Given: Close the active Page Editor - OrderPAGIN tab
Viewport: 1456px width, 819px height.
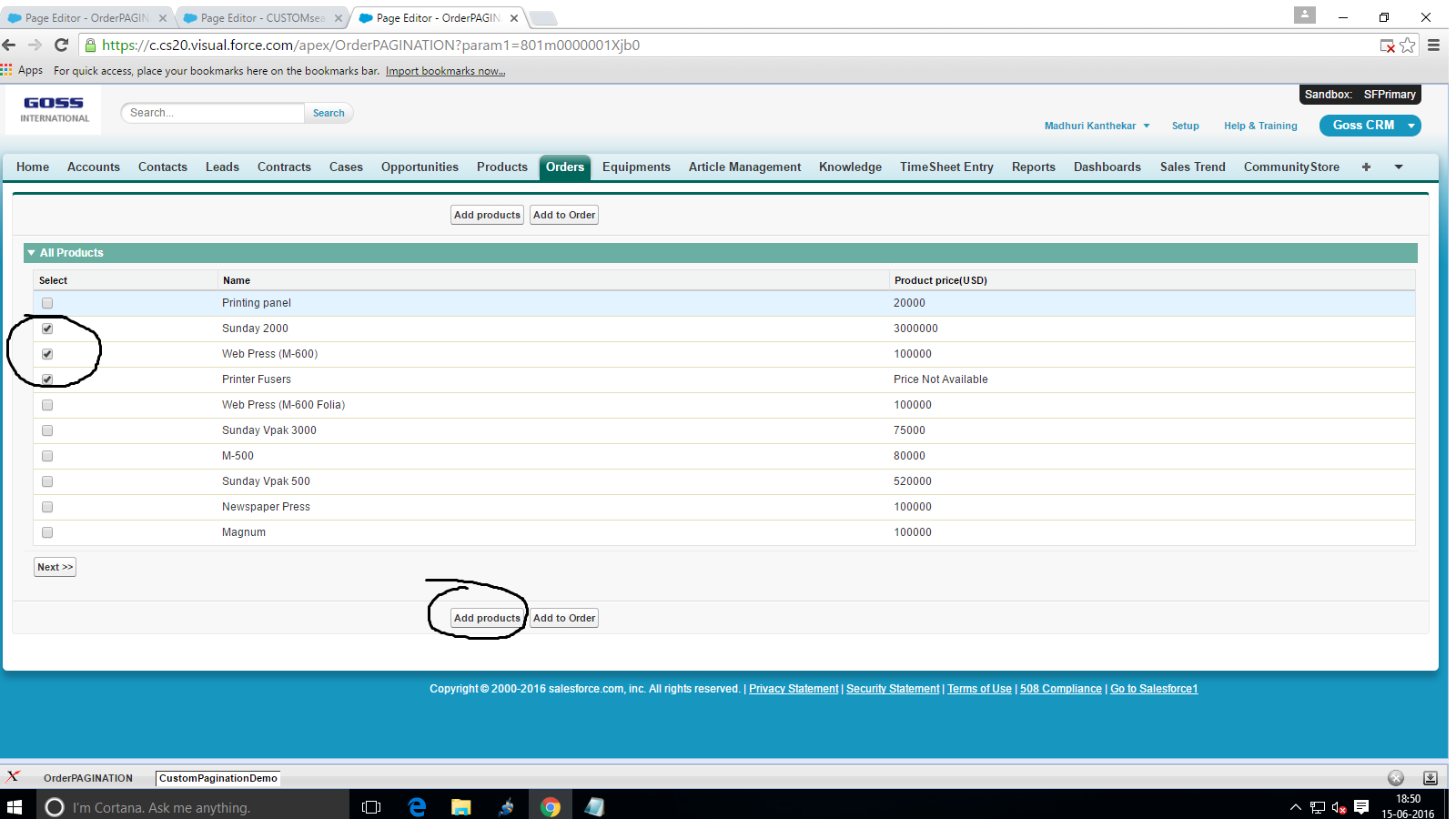Looking at the screenshot, I should point(514,18).
